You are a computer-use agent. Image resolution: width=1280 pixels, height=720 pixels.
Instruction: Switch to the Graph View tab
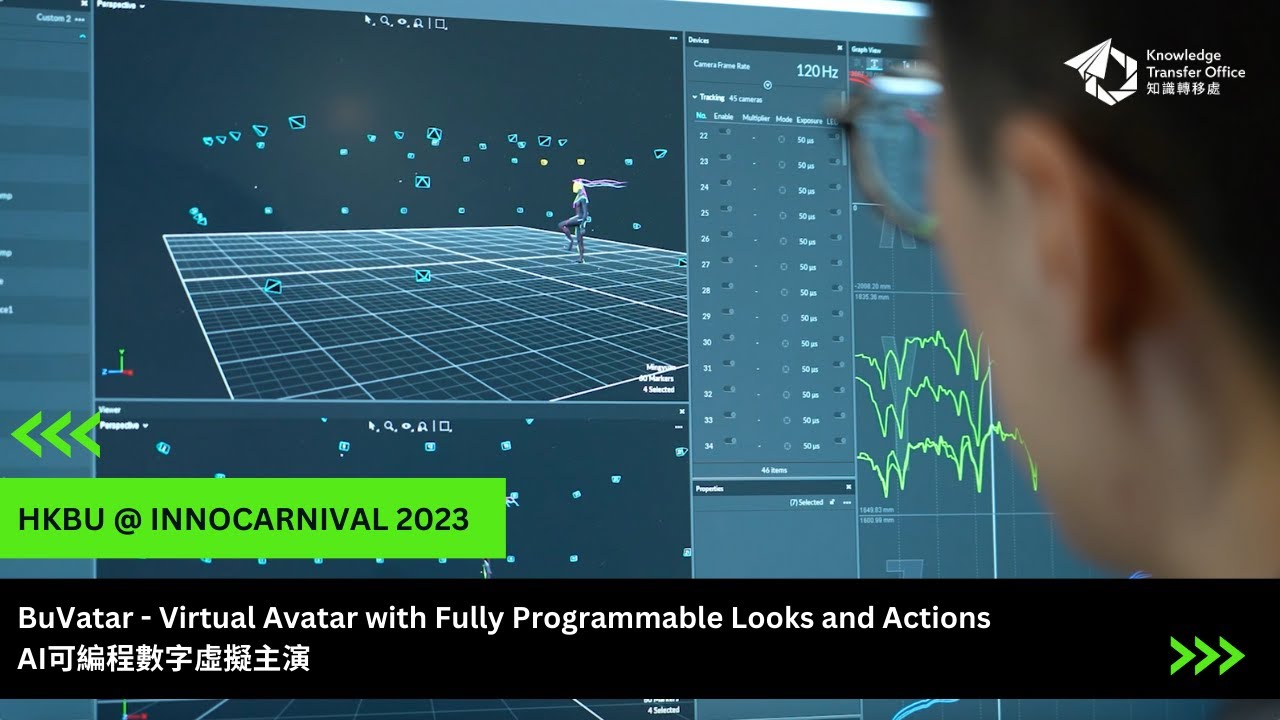[866, 48]
